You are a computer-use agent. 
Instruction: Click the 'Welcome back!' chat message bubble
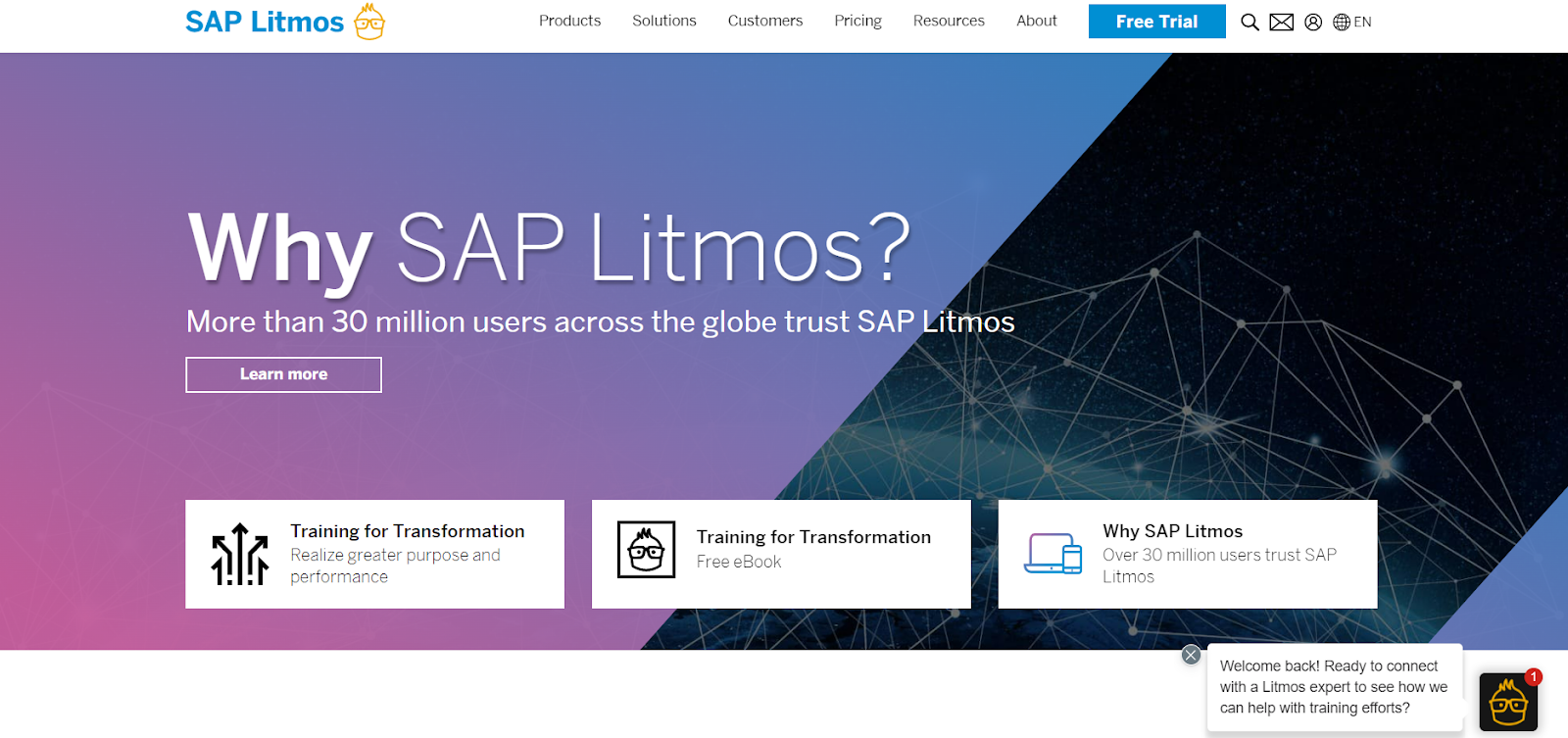pos(1335,687)
